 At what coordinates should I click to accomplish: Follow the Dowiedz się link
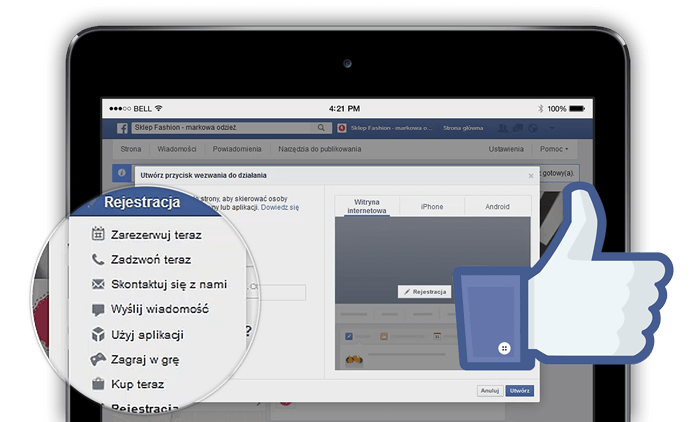[x=280, y=208]
